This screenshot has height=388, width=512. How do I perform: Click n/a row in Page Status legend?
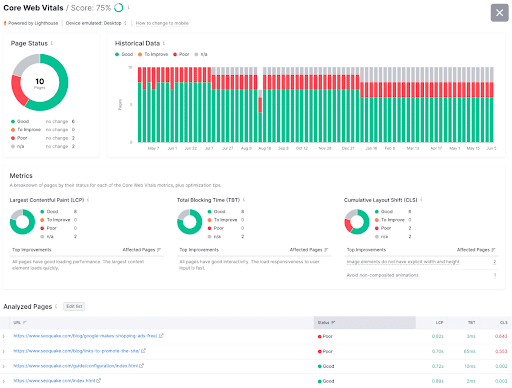point(43,146)
